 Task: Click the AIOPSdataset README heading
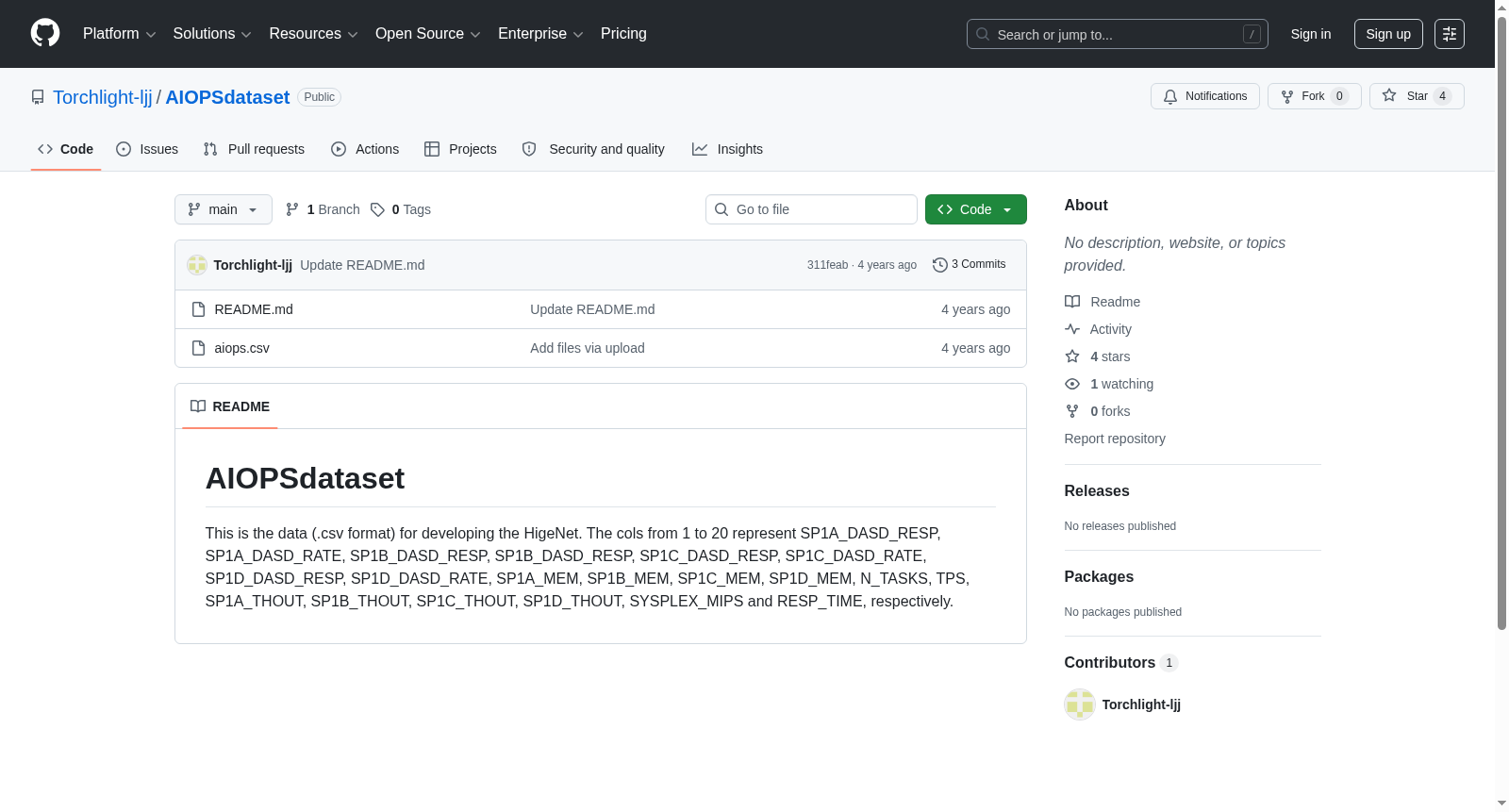pos(305,478)
